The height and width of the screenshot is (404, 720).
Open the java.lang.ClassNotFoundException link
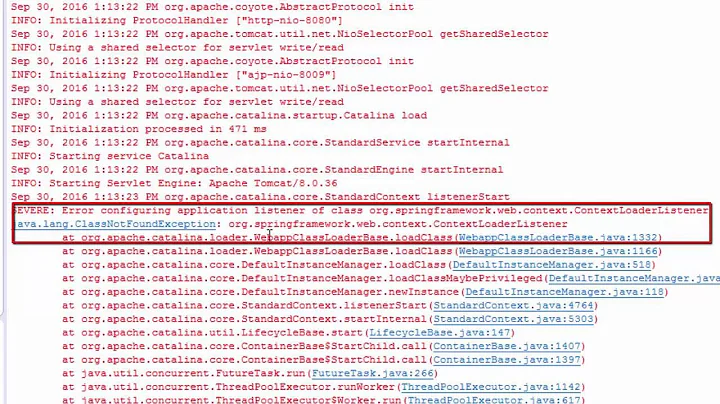click(115, 224)
